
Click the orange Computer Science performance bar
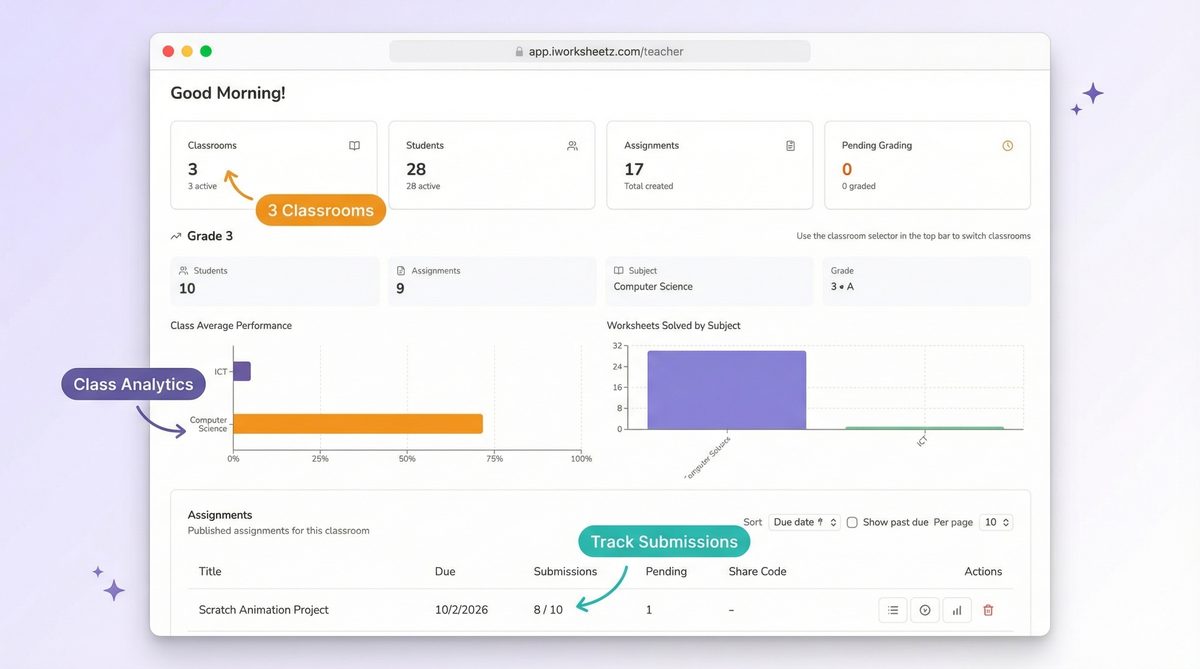[x=358, y=424]
